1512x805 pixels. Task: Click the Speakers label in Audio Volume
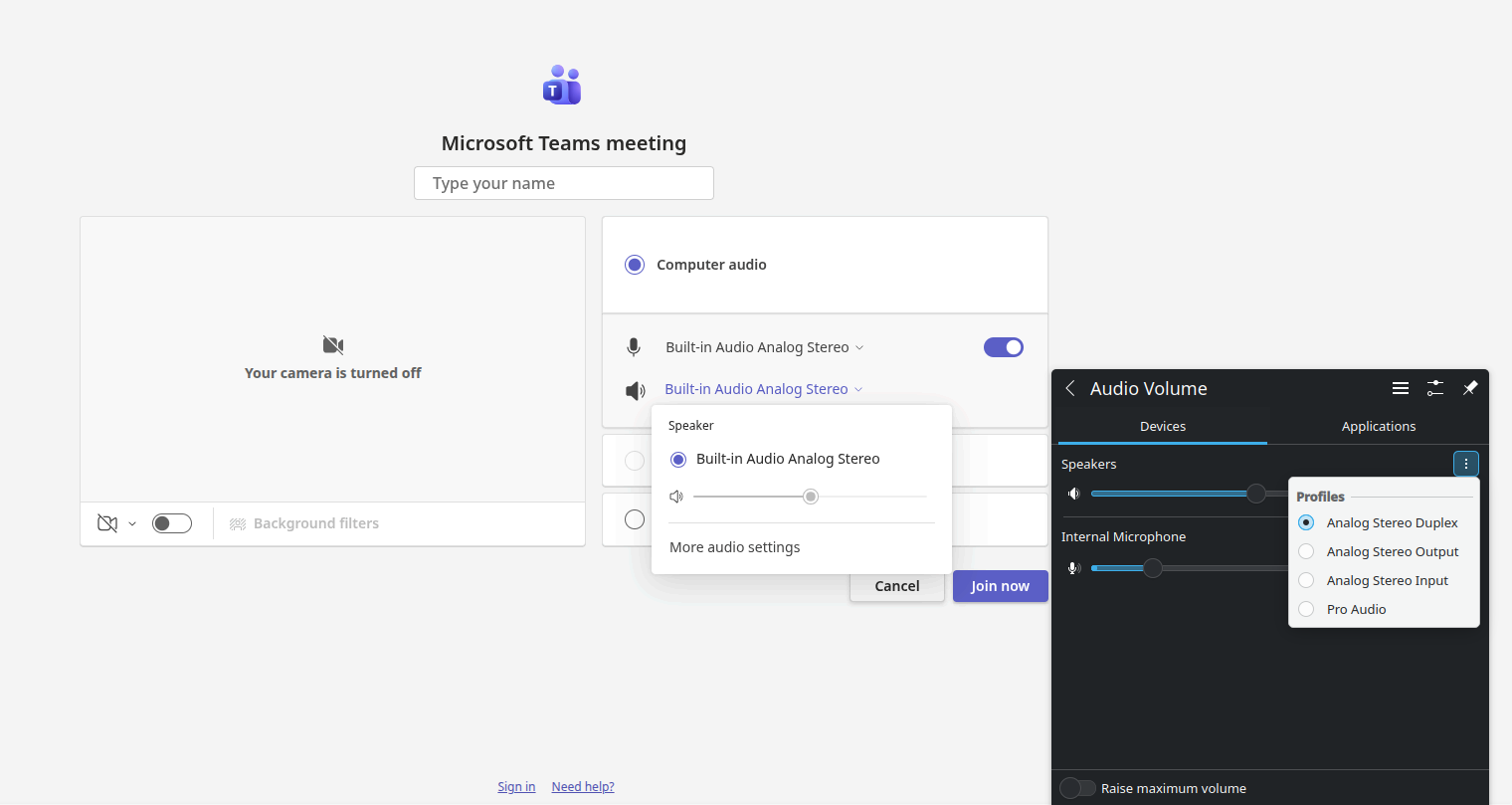click(x=1089, y=464)
